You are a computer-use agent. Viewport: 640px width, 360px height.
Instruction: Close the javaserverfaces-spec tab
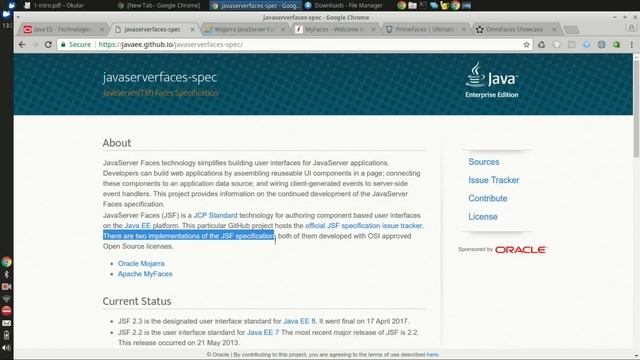coord(193,29)
